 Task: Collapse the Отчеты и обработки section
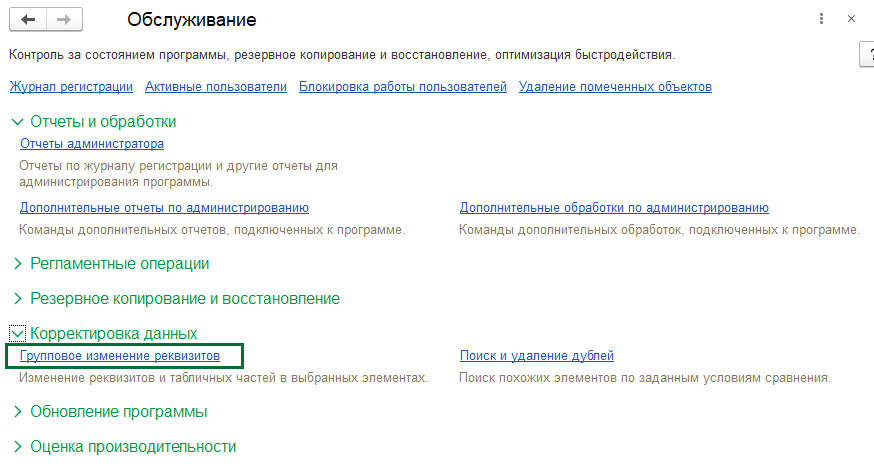pyautogui.click(x=94, y=121)
